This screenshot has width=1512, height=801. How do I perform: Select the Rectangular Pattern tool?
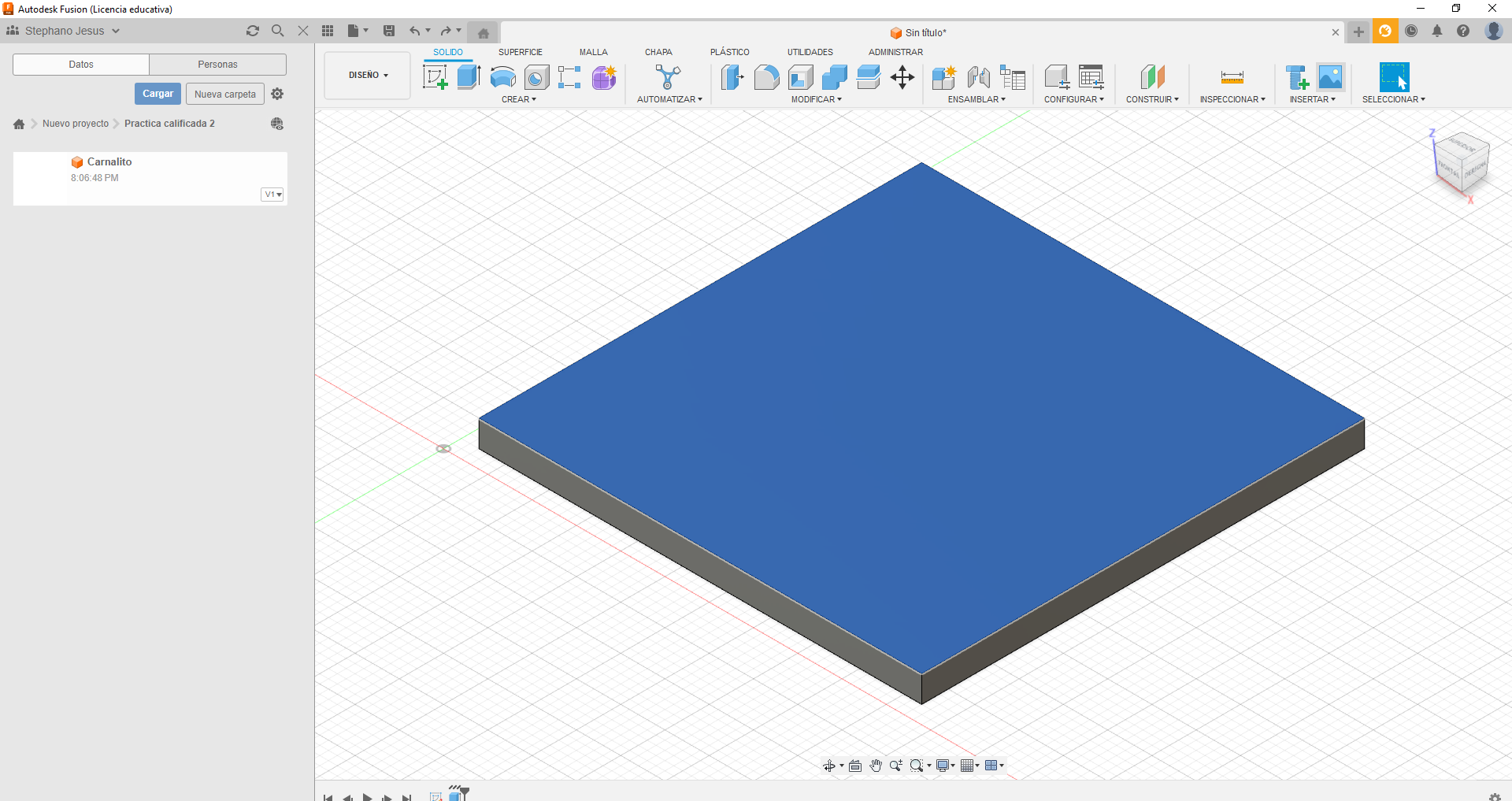(x=569, y=77)
